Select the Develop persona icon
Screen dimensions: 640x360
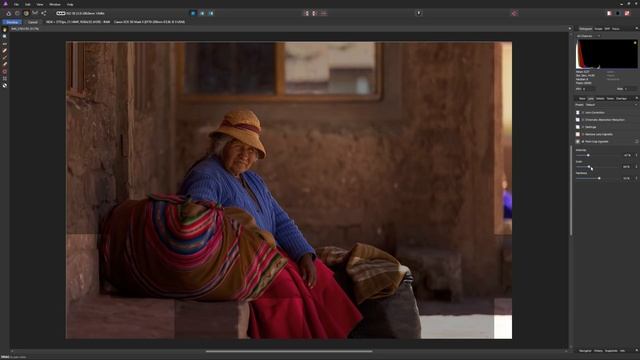26,13
